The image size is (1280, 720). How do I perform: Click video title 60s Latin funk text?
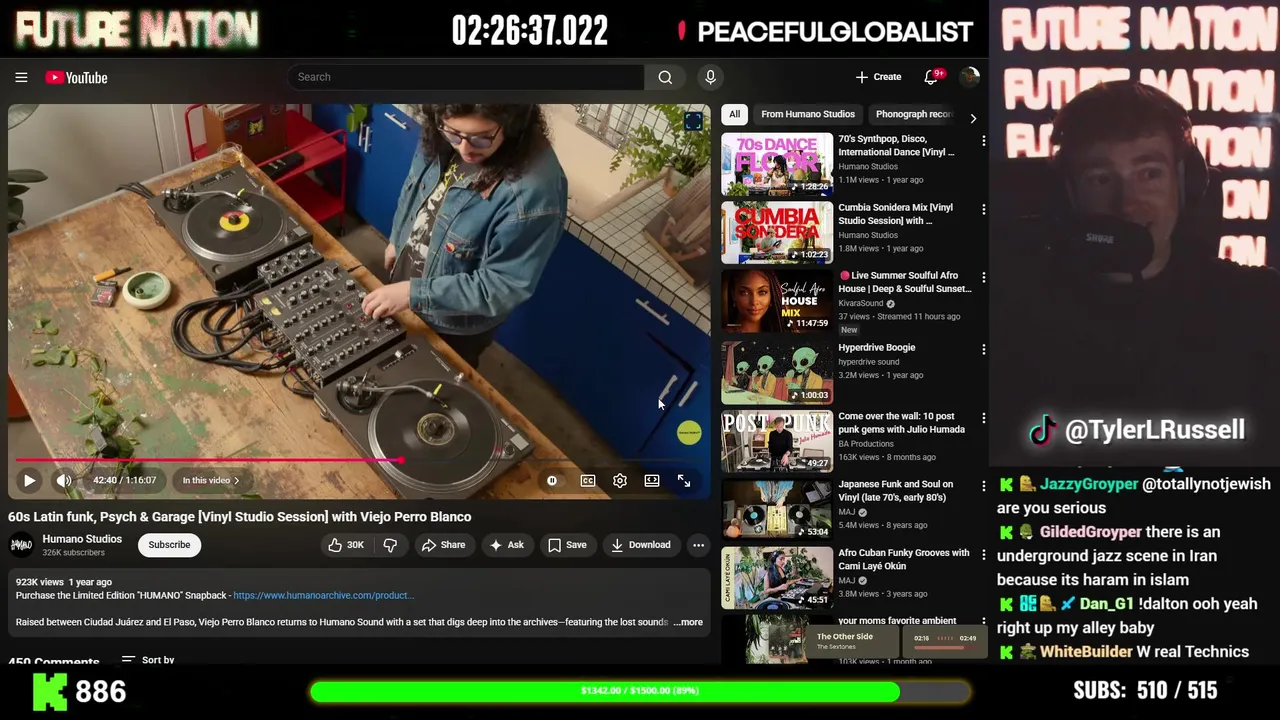(240, 517)
